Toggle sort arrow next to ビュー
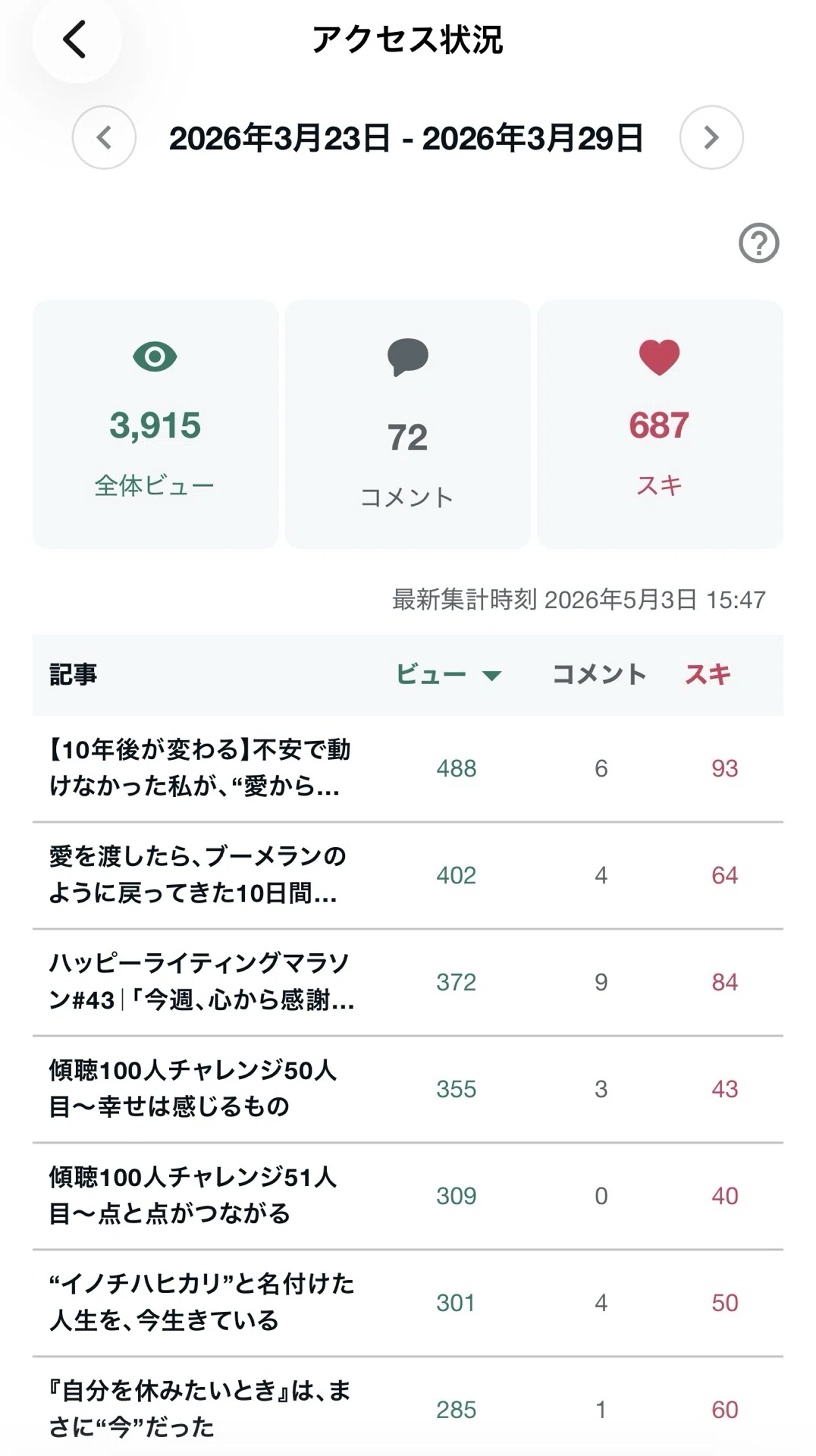Screen dimensions: 816x1456 (x=492, y=676)
